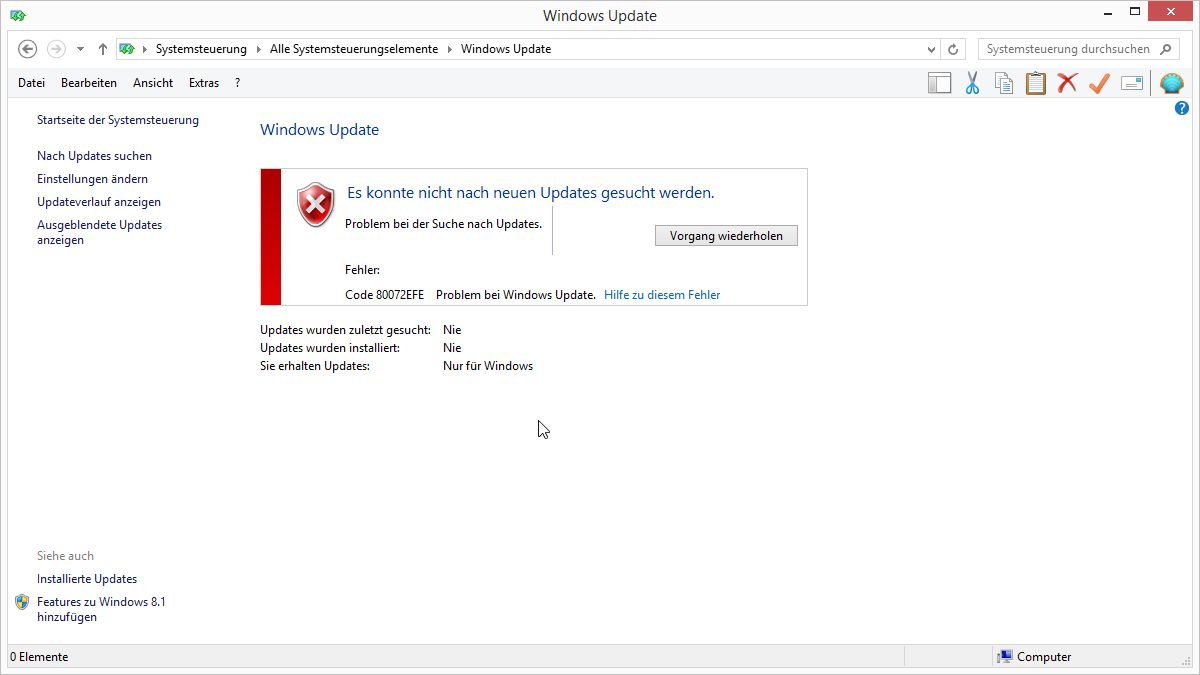Click the Windows Update icon in the address bar
Screen dimensions: 1200x675
point(127,49)
